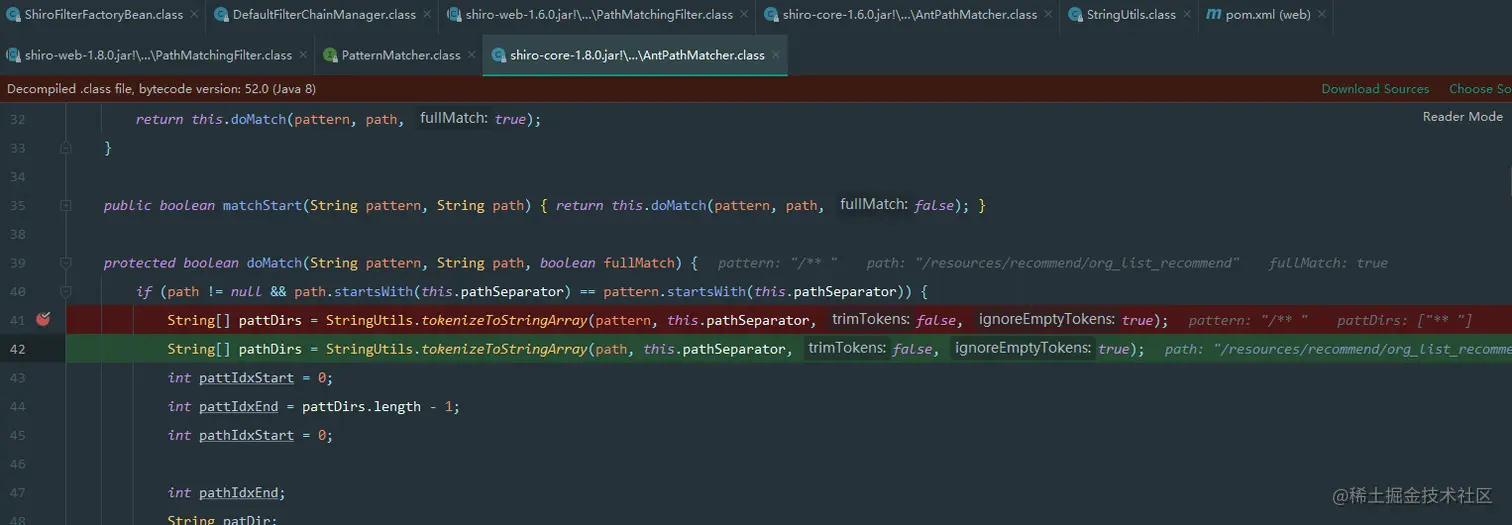
Task: Expand the folded matchStart method on line 35
Action: (x=66, y=205)
